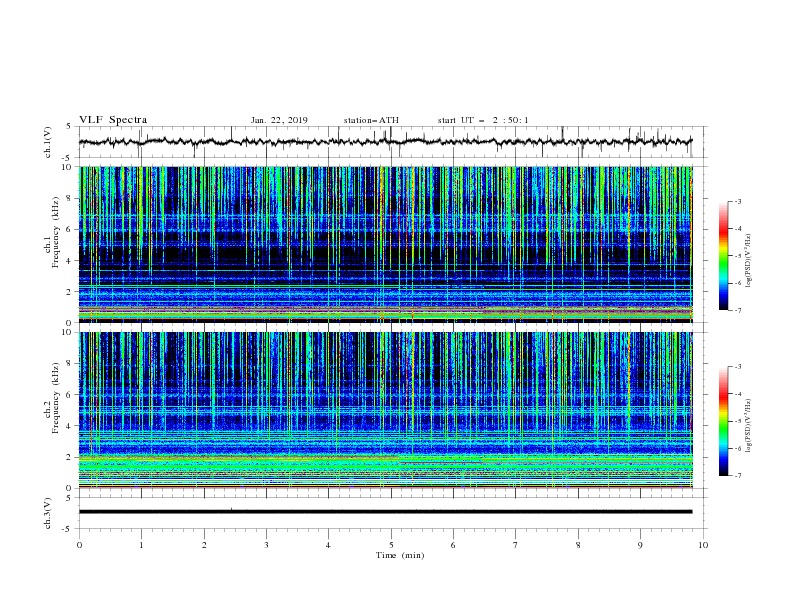Click the "-5" tick on ch.3(V) axis
Image resolution: width=792 pixels, height=612 pixels.
coord(68,529)
